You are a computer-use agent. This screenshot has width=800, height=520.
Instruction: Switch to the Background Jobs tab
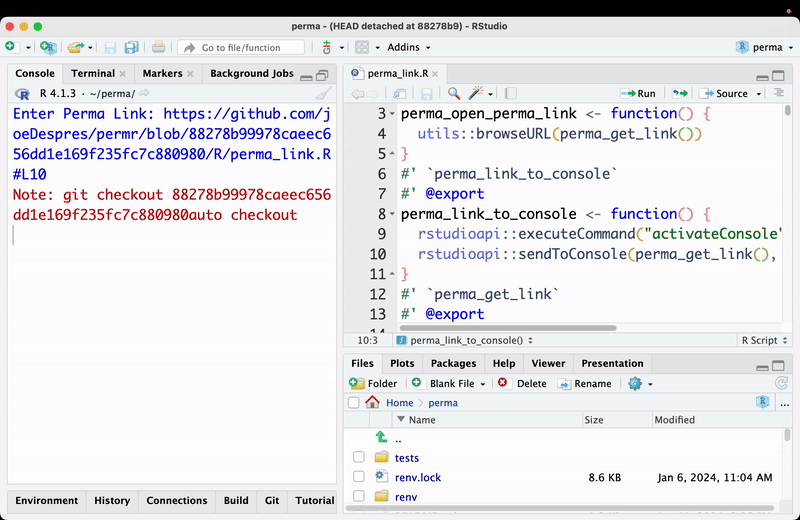pyautogui.click(x=252, y=73)
